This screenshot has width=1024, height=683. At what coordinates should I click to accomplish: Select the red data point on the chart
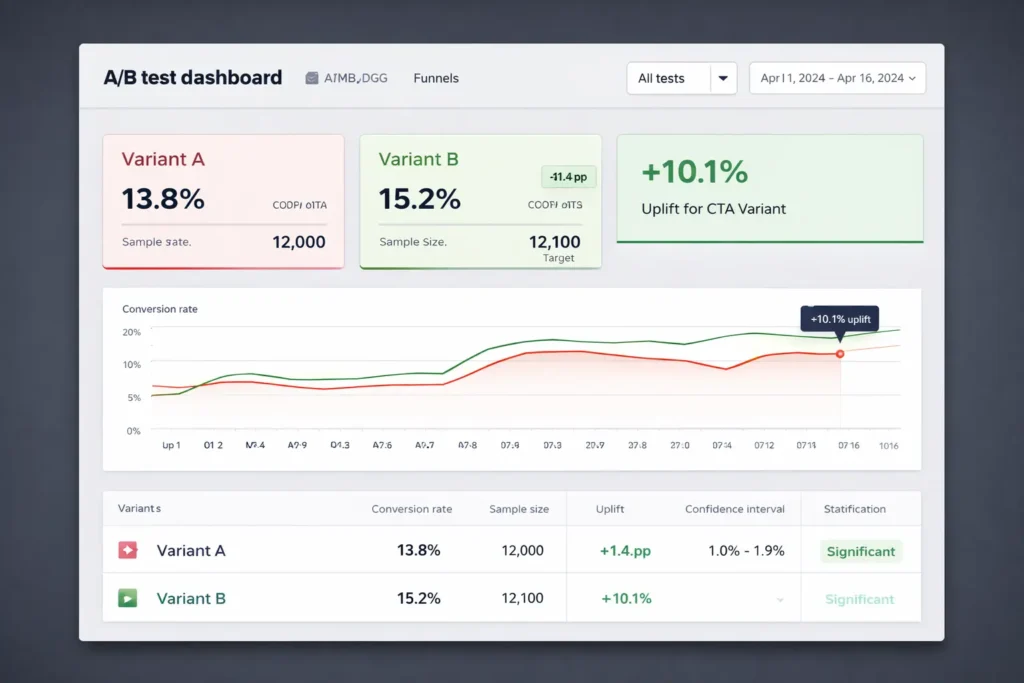tap(840, 353)
